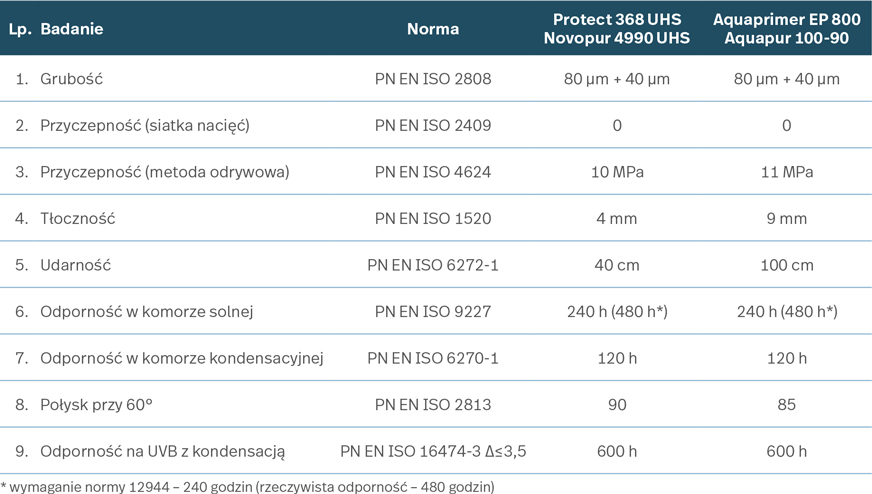Screen dimensions: 872x494
Task: Select the "Tłoczność" row label
Action: [x=78, y=219]
